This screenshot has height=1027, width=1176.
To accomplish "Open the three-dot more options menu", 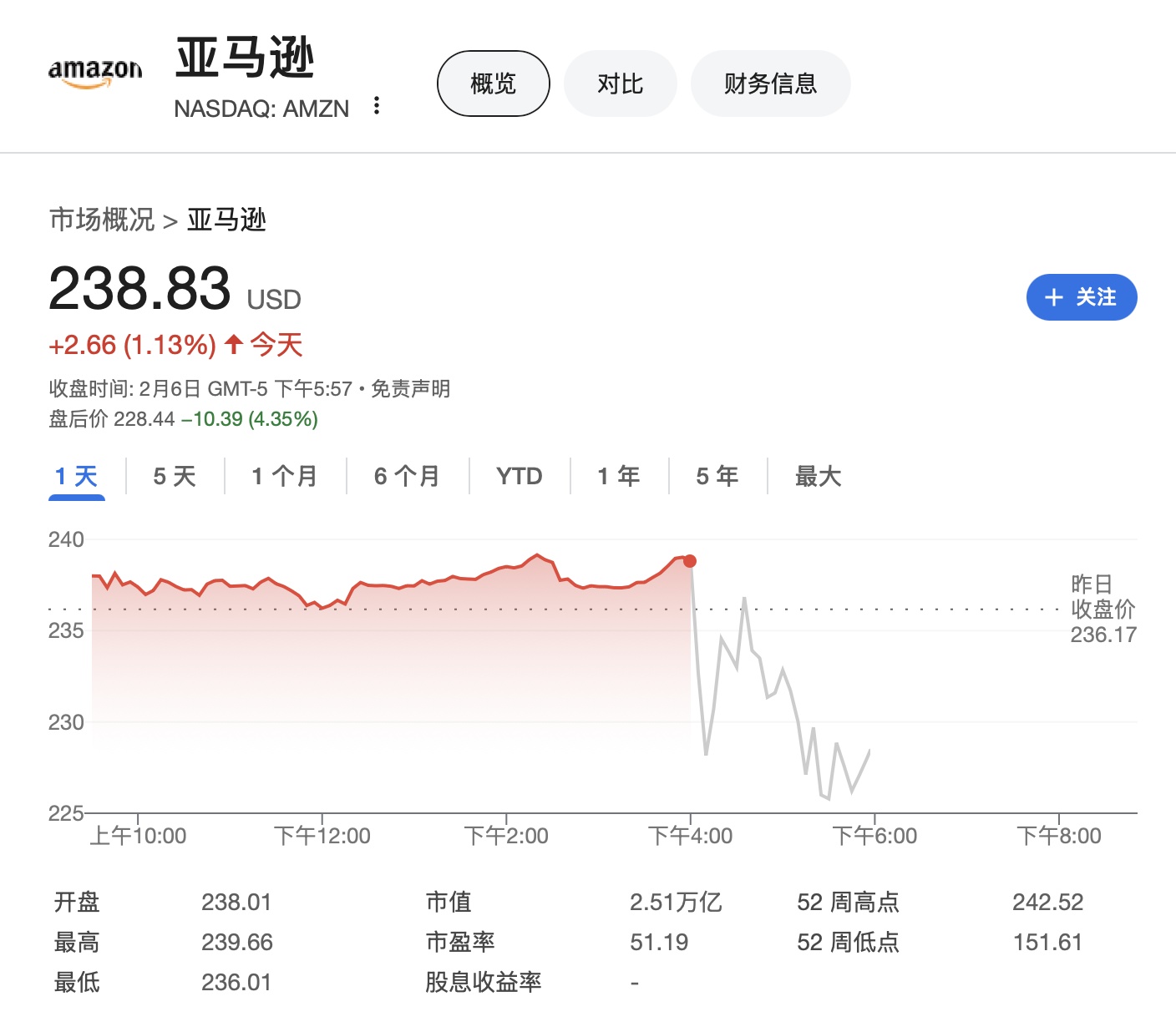I will [377, 106].
